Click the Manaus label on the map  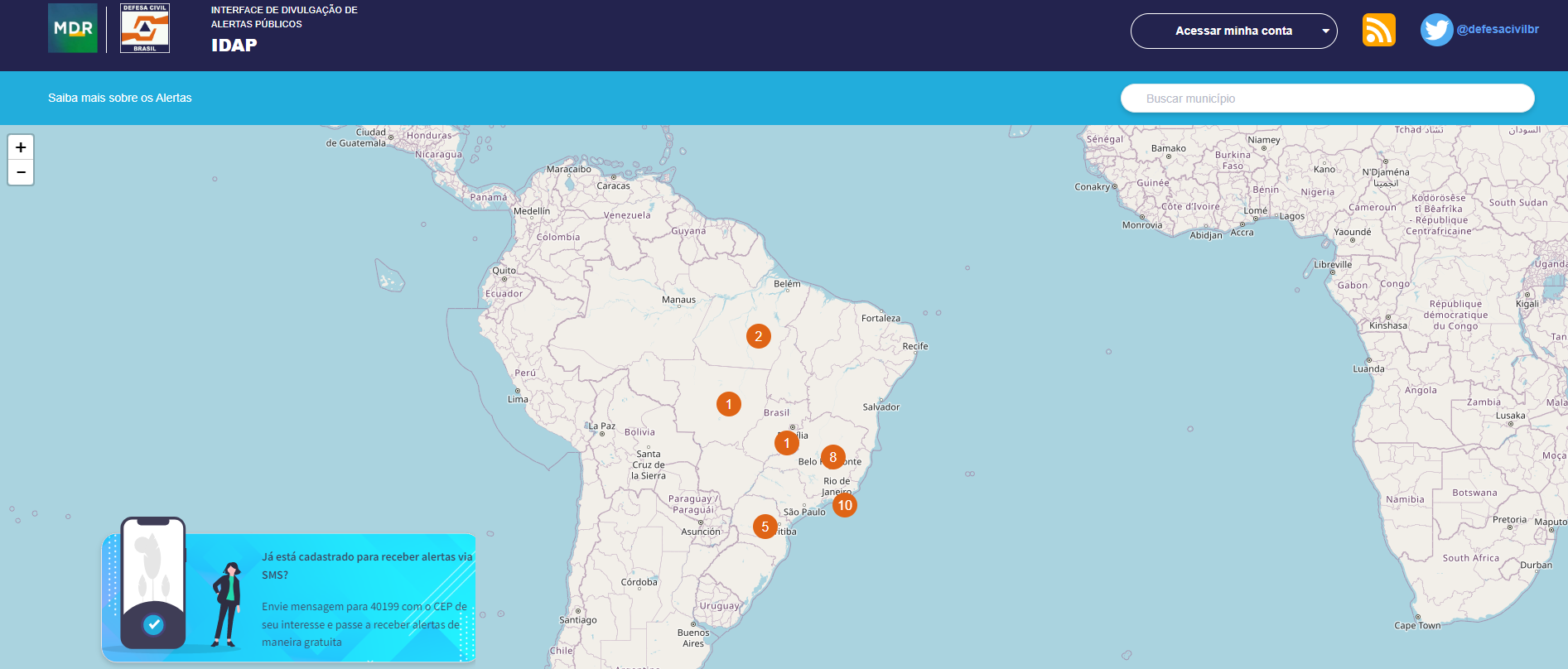tap(678, 300)
